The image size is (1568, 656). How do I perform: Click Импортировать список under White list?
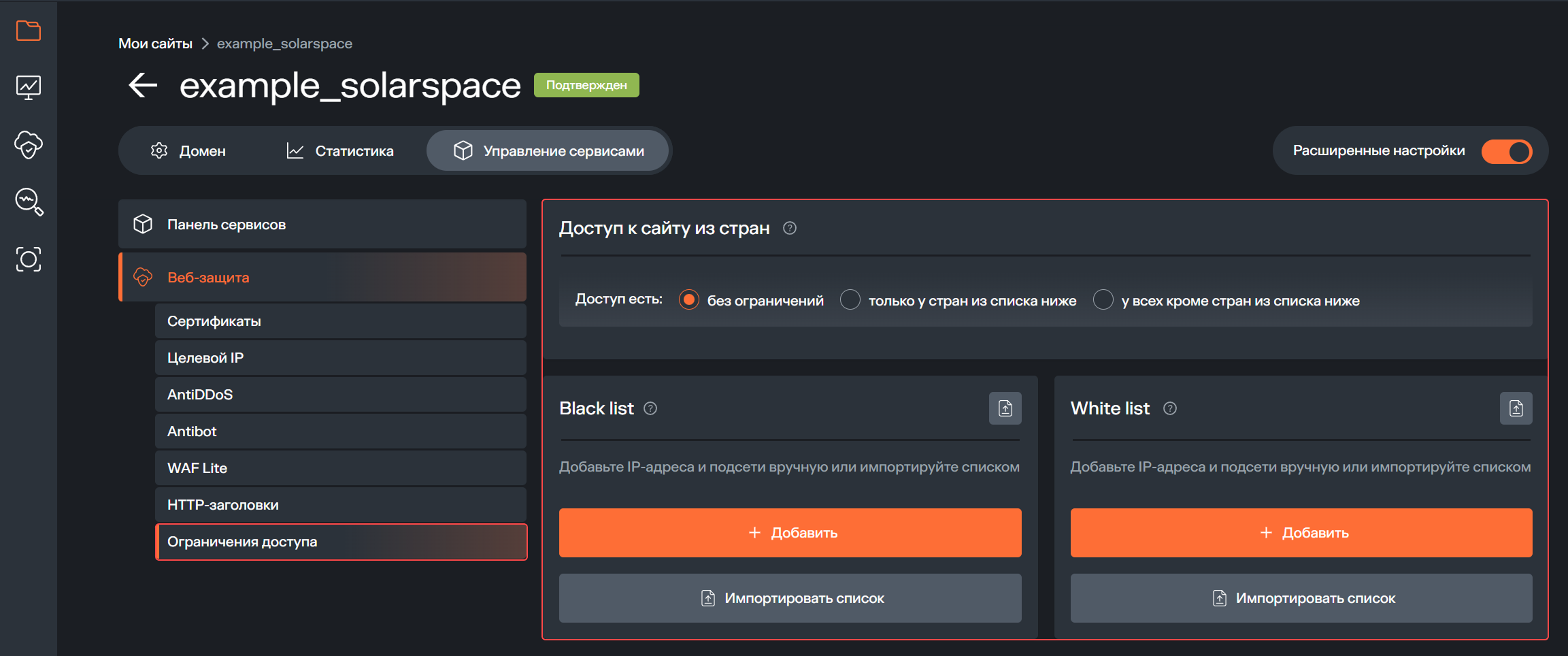(x=1301, y=598)
